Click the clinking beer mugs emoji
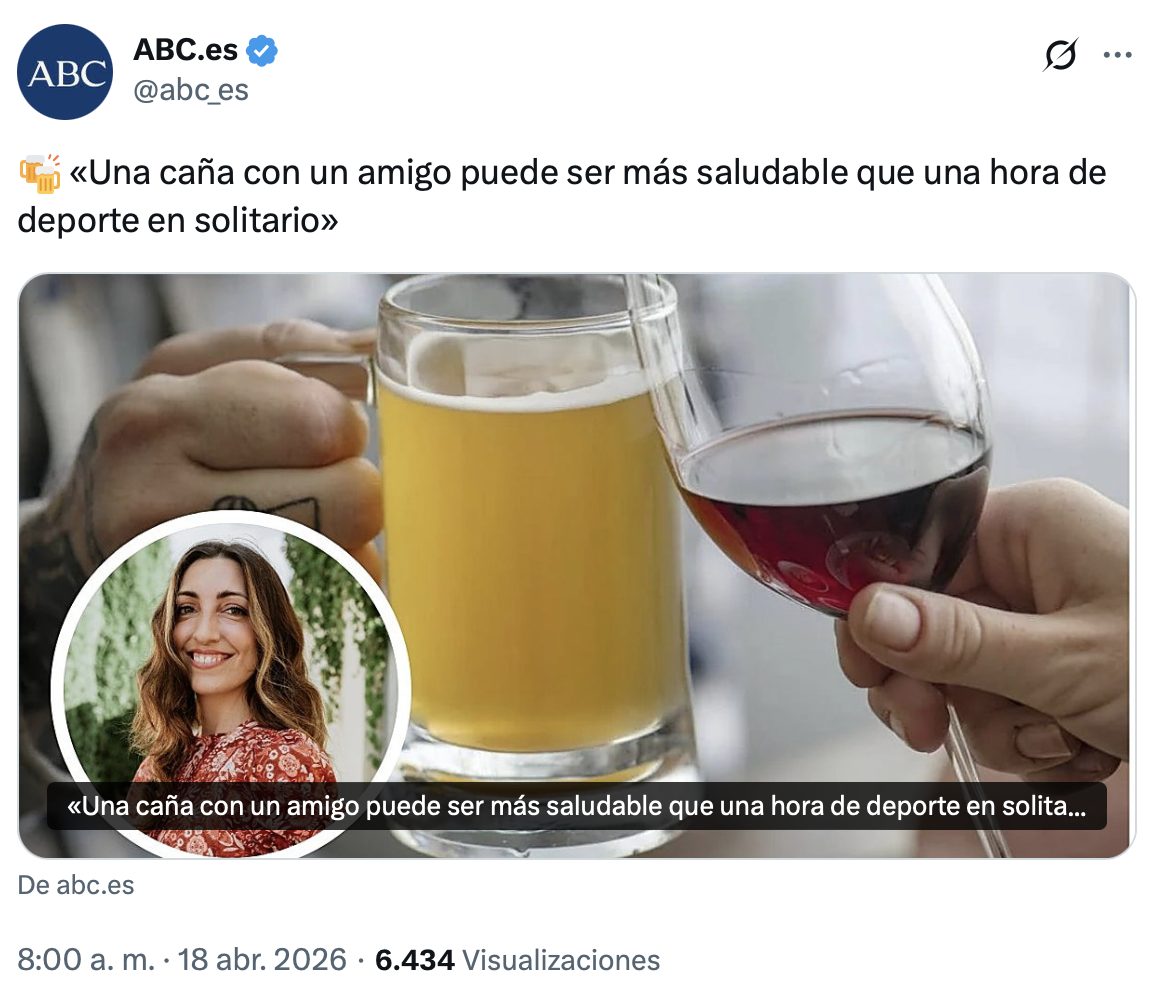 point(40,174)
